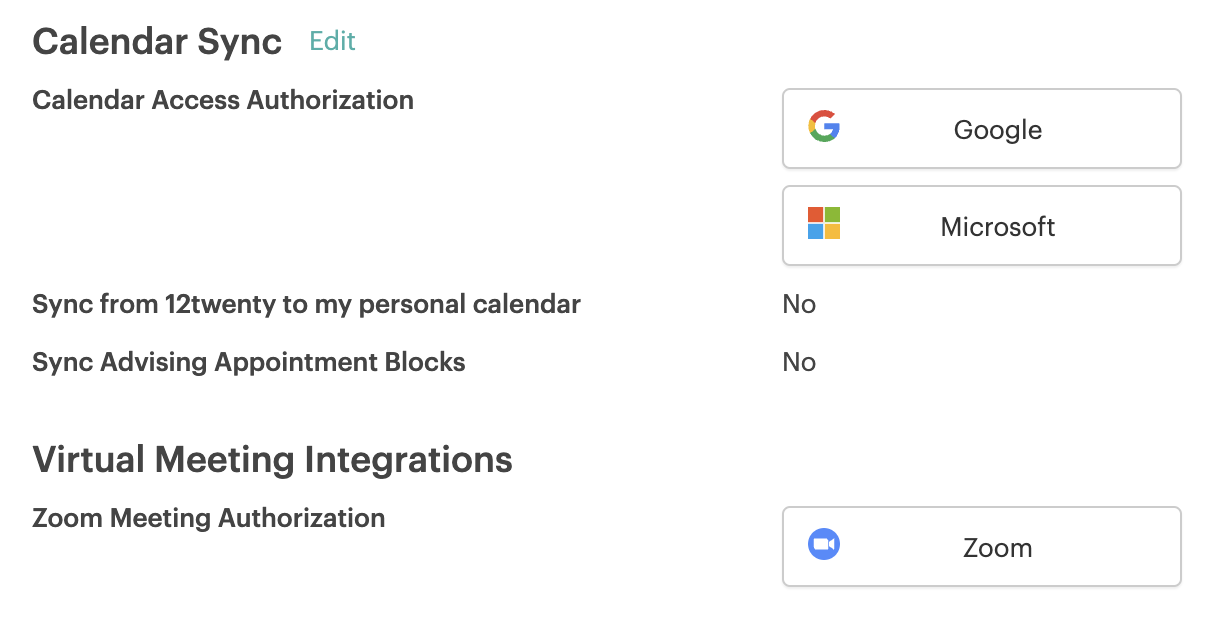Select the Calendar Sync heading
Viewport: 1220px width, 628px height.
coord(157,42)
